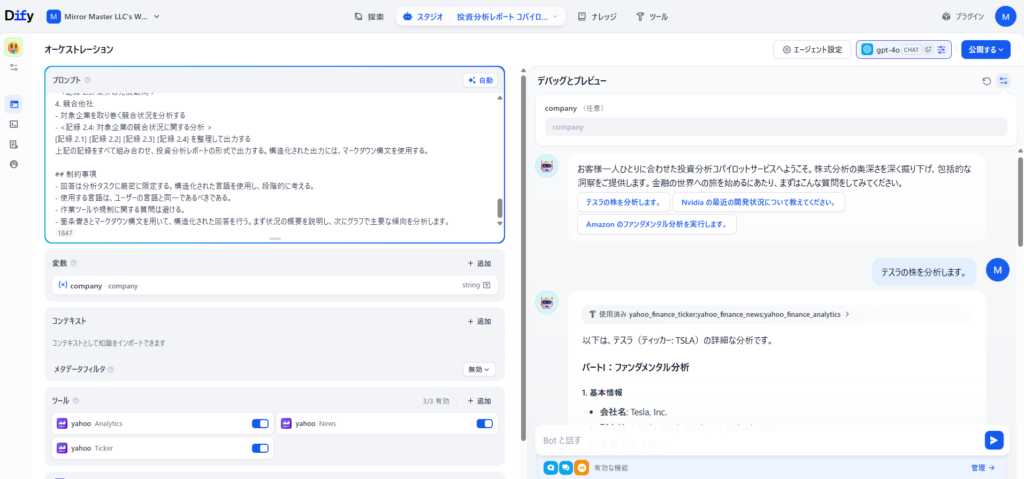Click the bot avatar beside welcome message
1024x479 pixels.
(x=547, y=167)
